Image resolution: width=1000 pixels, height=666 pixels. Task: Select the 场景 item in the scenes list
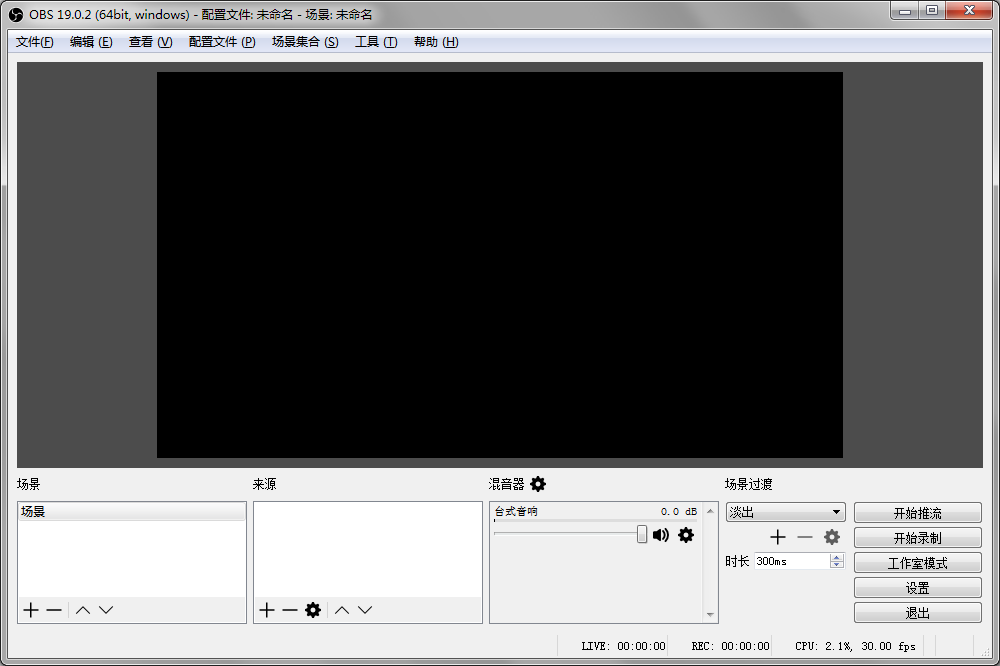pyautogui.click(x=60, y=510)
